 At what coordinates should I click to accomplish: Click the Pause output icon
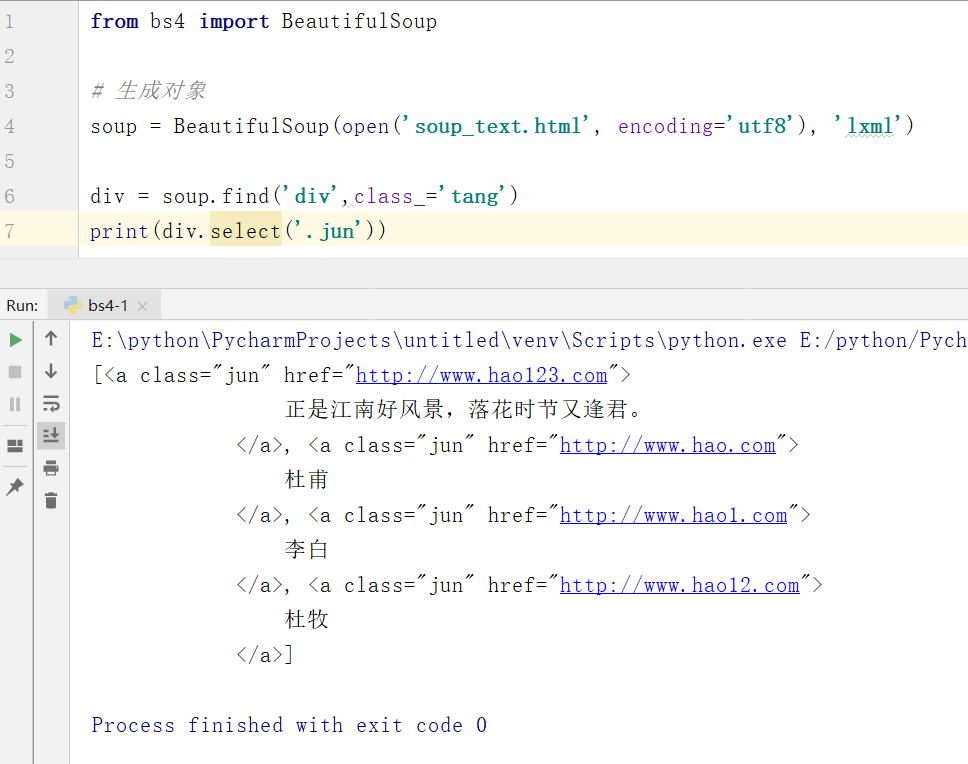15,404
